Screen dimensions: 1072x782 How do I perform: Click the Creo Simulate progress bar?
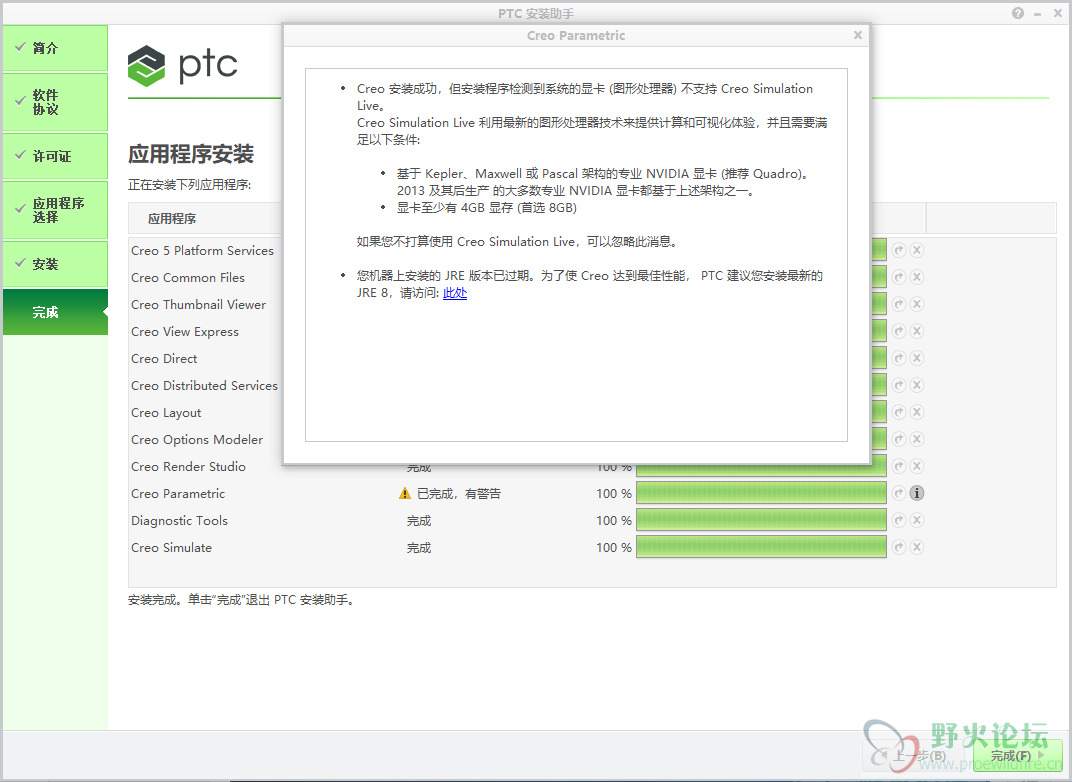point(761,547)
